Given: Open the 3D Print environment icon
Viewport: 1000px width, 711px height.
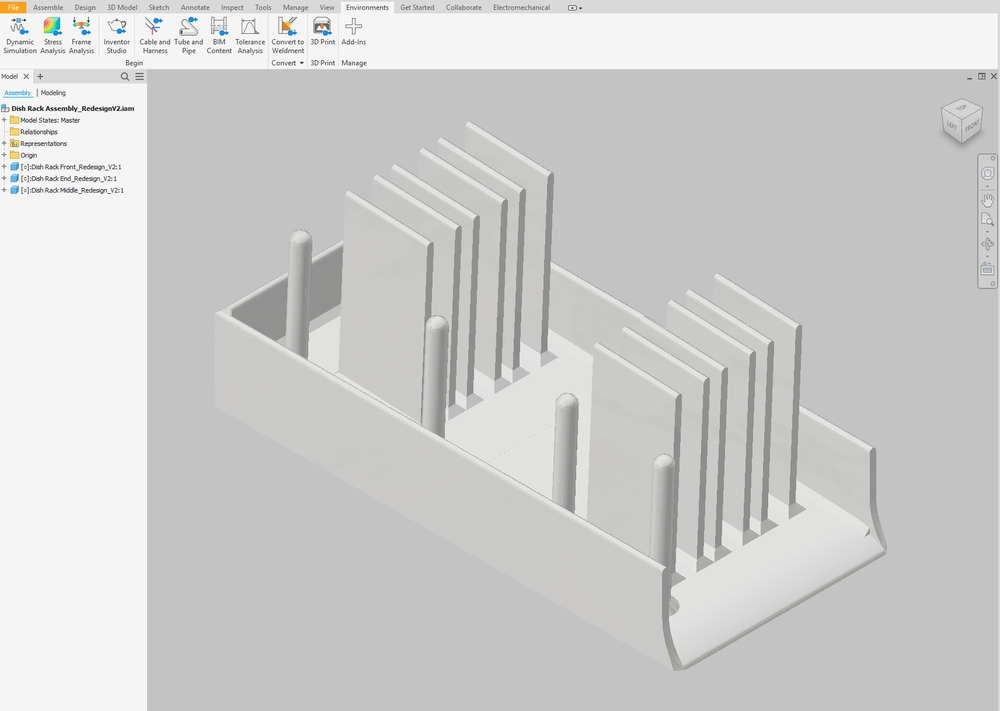Looking at the screenshot, I should pyautogui.click(x=323, y=32).
